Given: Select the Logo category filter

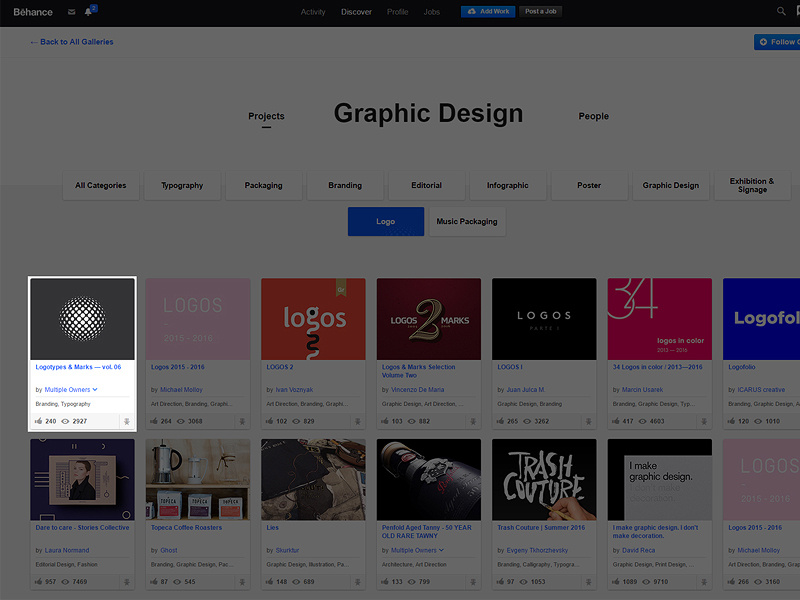Looking at the screenshot, I should point(386,221).
